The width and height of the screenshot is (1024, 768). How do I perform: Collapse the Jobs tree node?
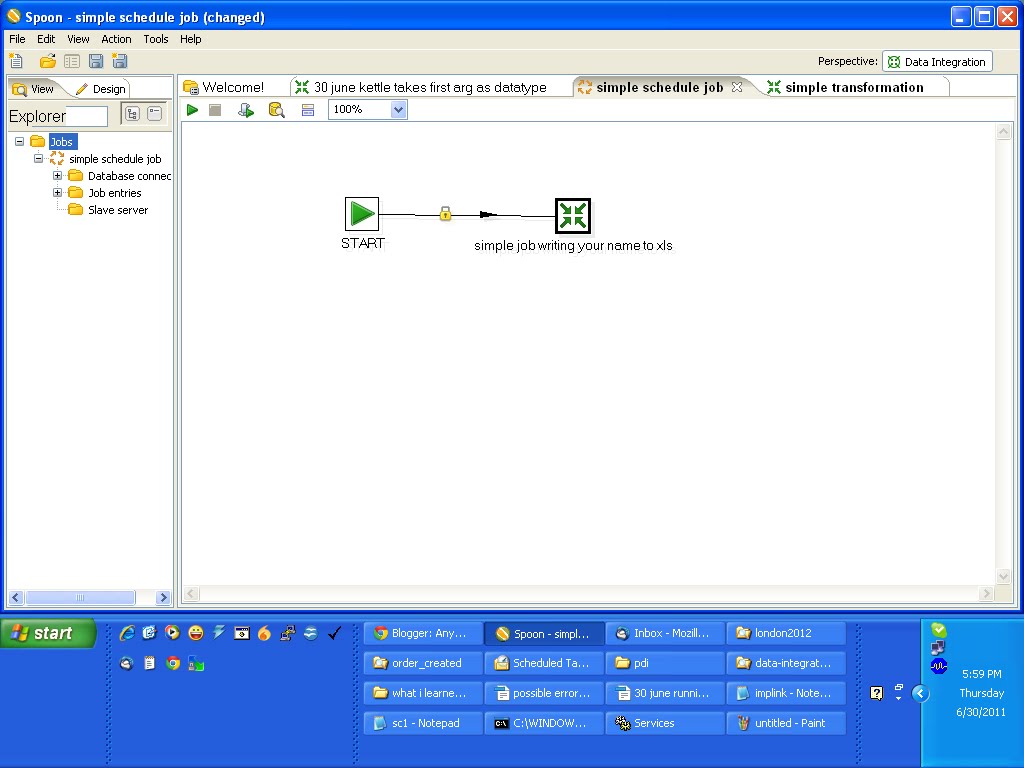20,141
